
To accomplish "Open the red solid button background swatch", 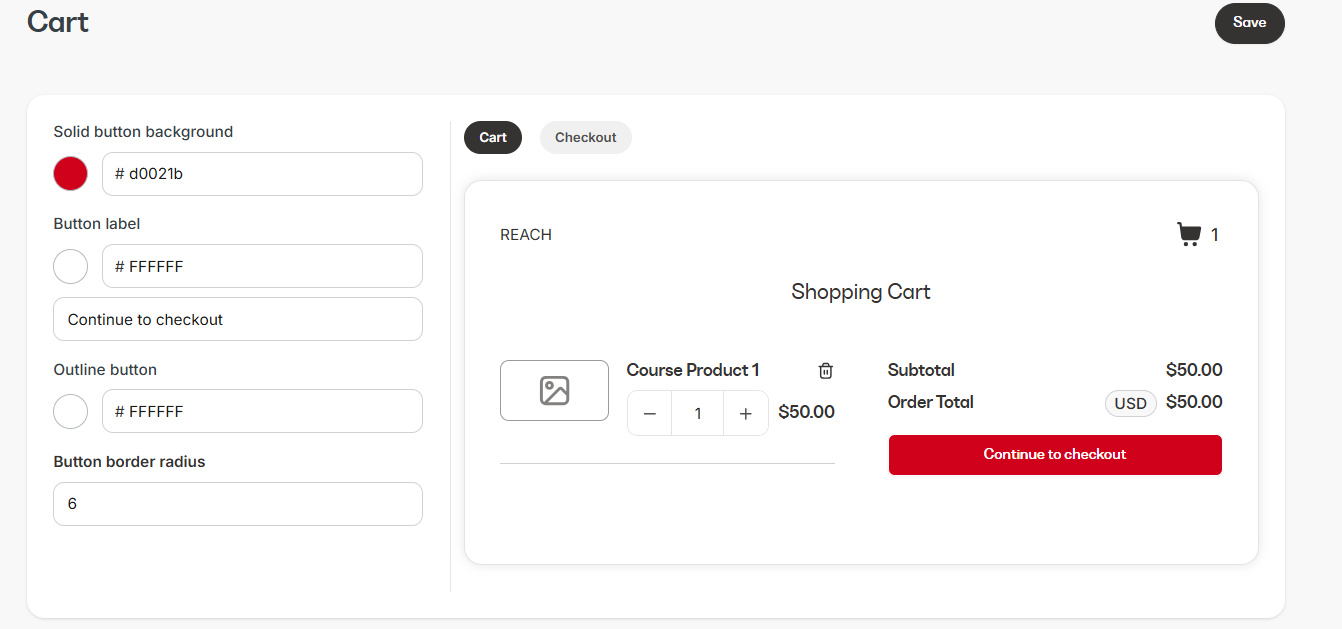I will coord(70,174).
